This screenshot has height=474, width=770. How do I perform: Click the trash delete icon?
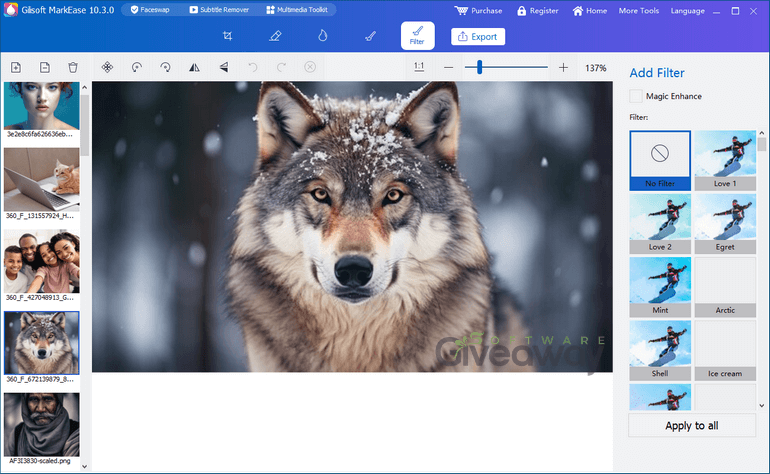pyautogui.click(x=73, y=67)
